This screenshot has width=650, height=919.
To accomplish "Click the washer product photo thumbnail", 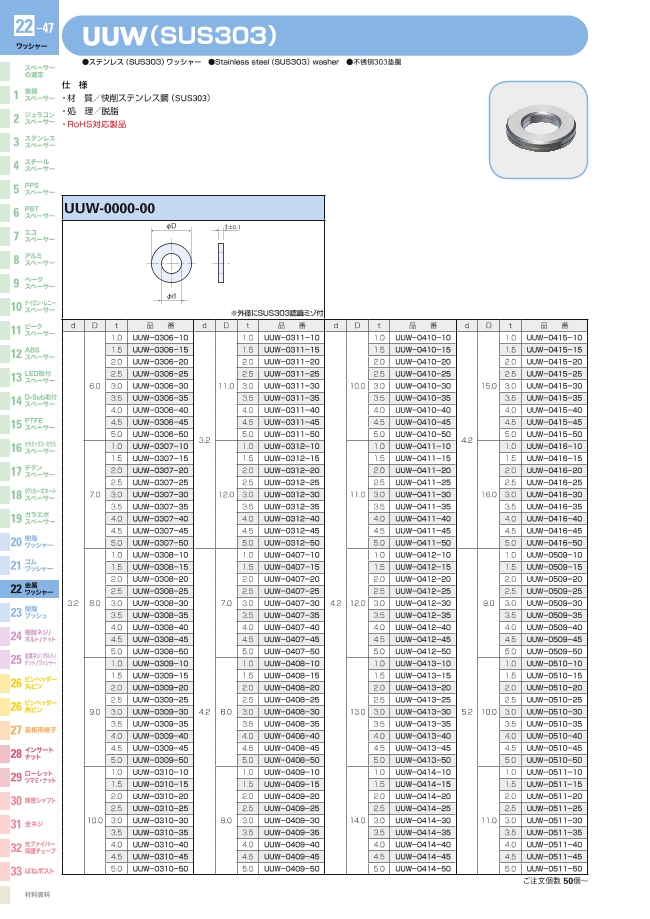I will tap(538, 130).
